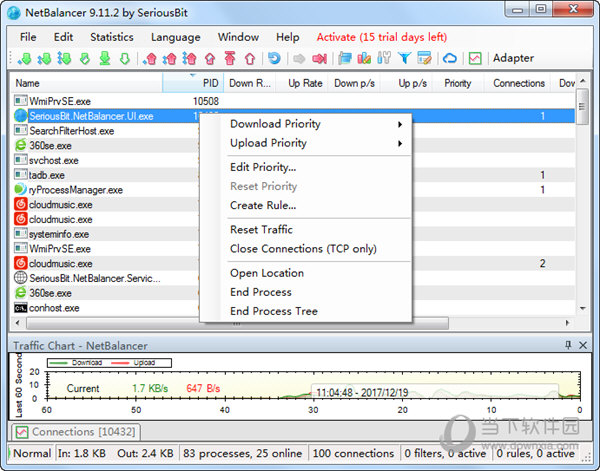600x471 pixels.
Task: Click the red shield upload arrow icon
Action: point(210,59)
